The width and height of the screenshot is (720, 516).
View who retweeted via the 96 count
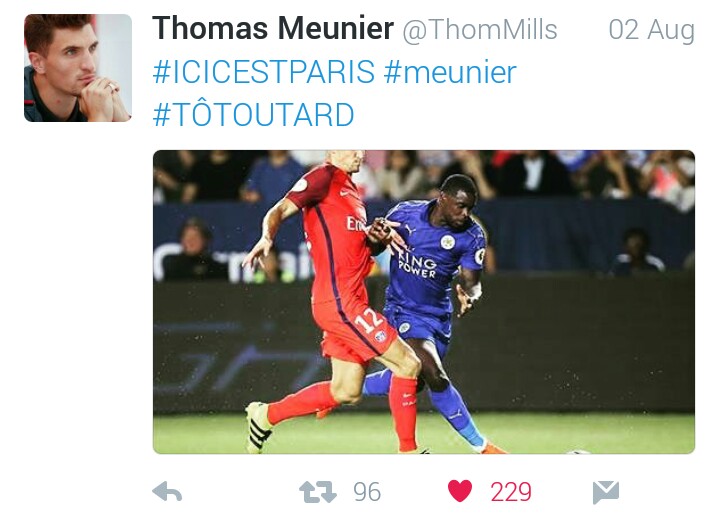click(x=367, y=492)
